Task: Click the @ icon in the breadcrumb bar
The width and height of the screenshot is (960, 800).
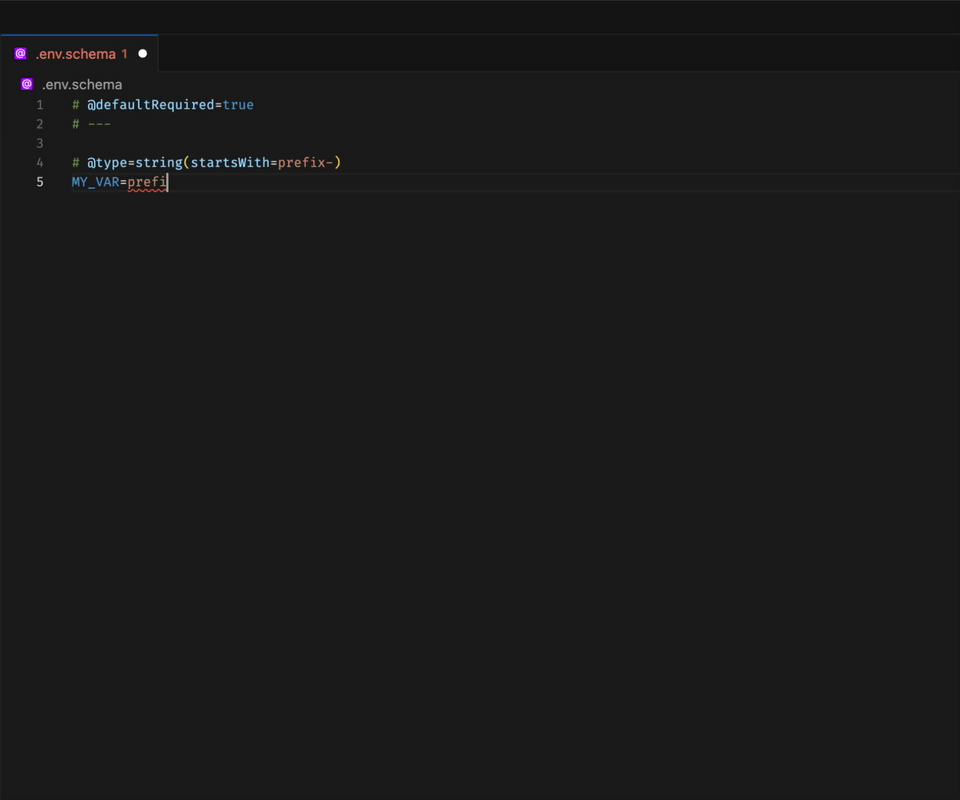Action: (x=26, y=84)
